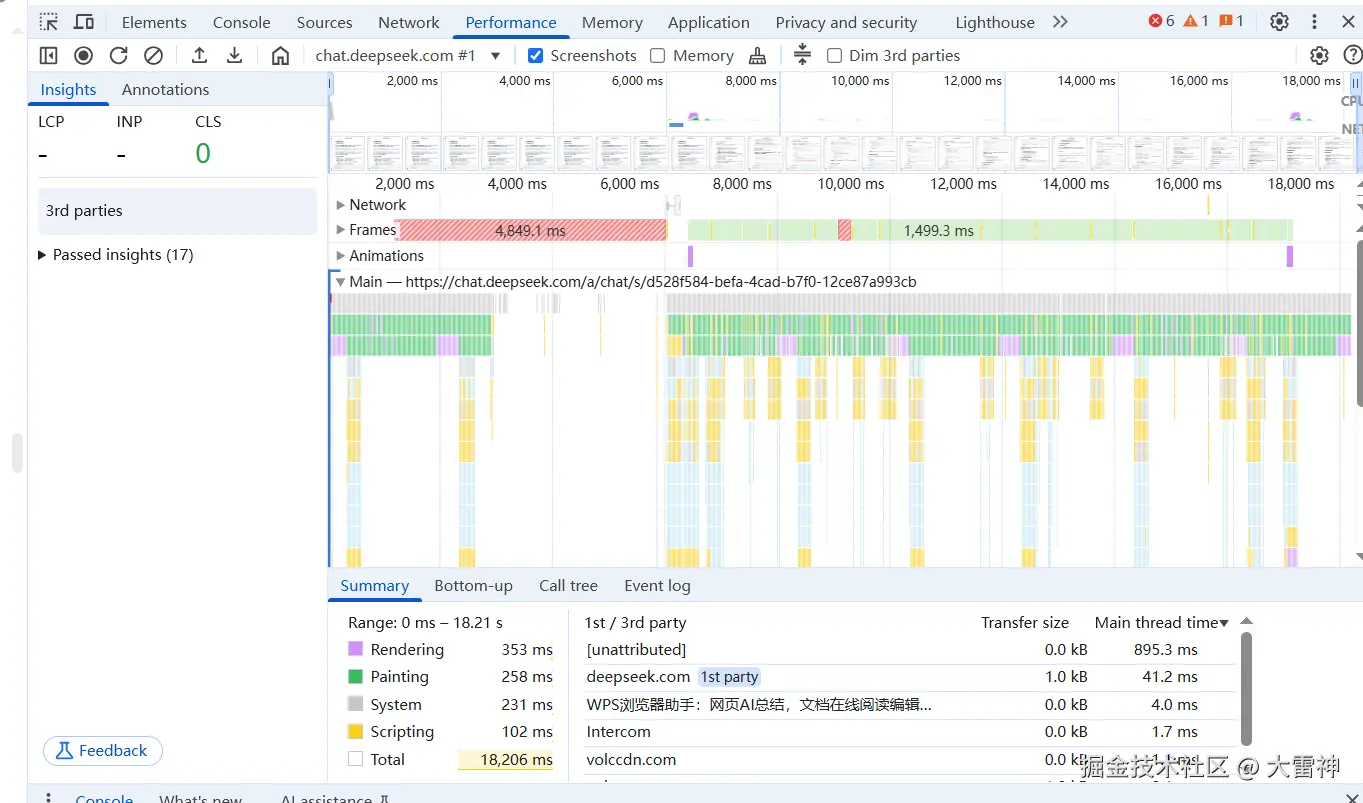Download the profile with the save icon
The image size is (1363, 803).
(x=234, y=56)
